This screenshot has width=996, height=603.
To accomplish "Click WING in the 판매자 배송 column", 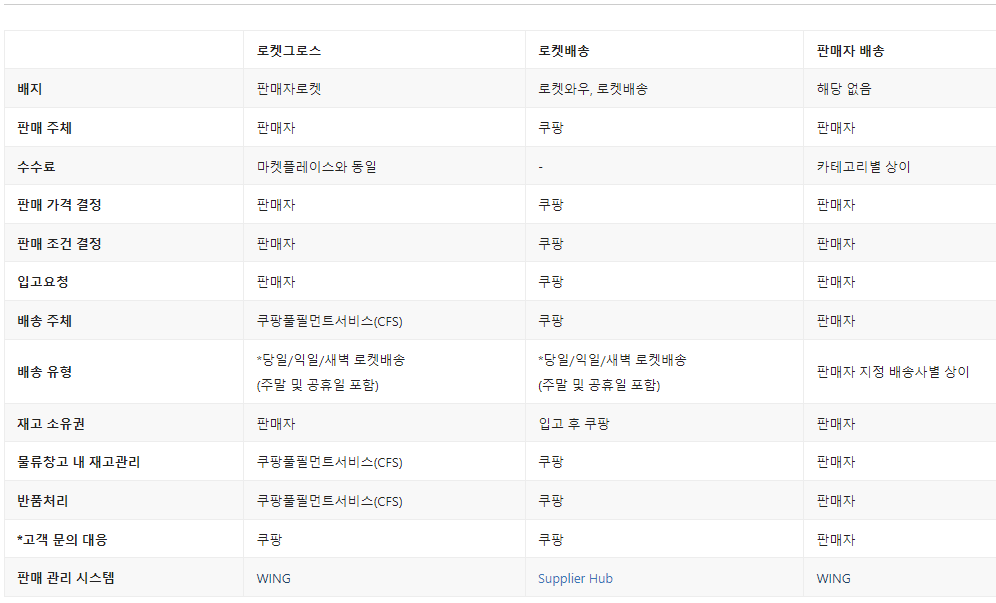I will (833, 578).
